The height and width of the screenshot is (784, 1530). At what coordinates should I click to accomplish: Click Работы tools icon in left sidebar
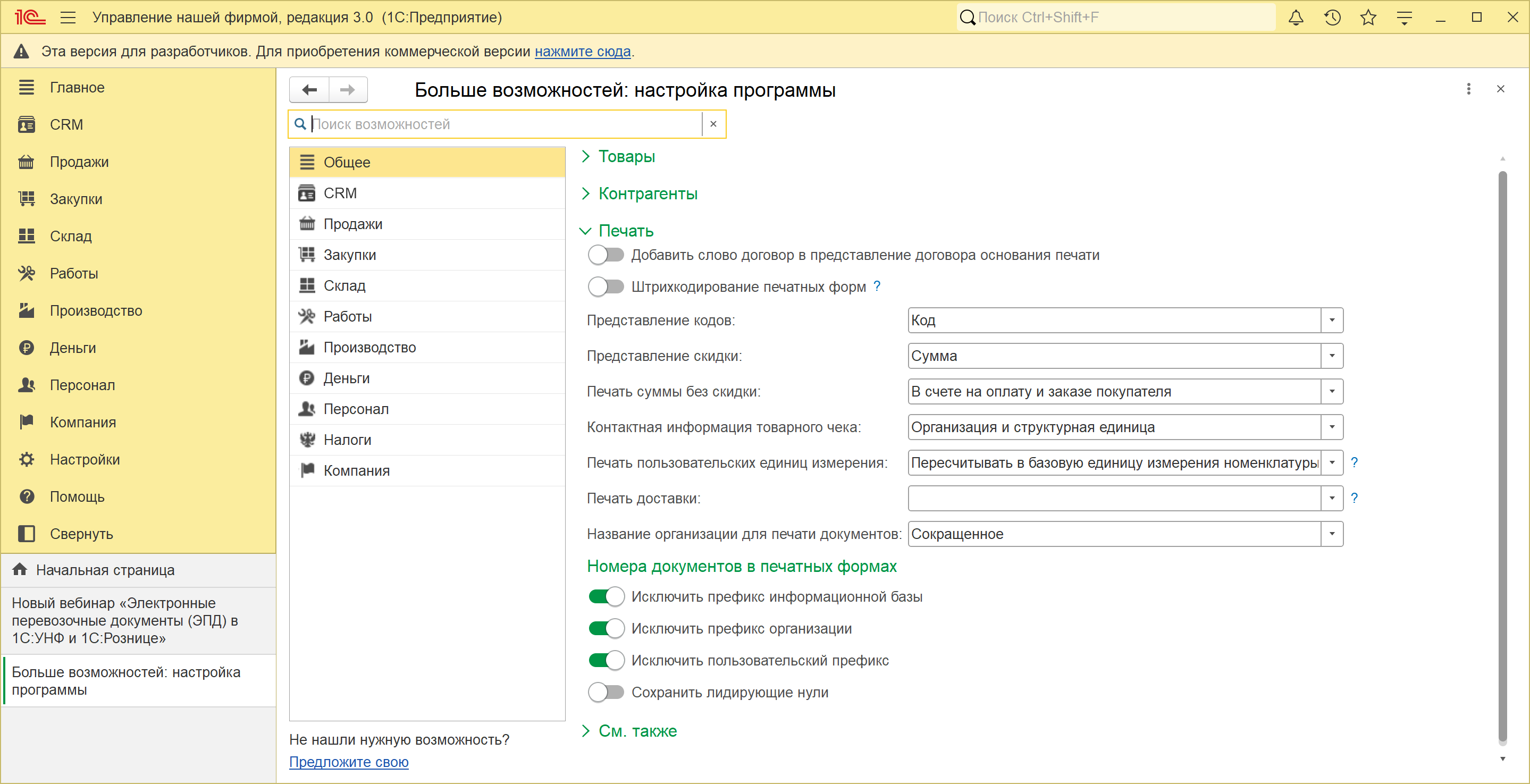click(26, 273)
